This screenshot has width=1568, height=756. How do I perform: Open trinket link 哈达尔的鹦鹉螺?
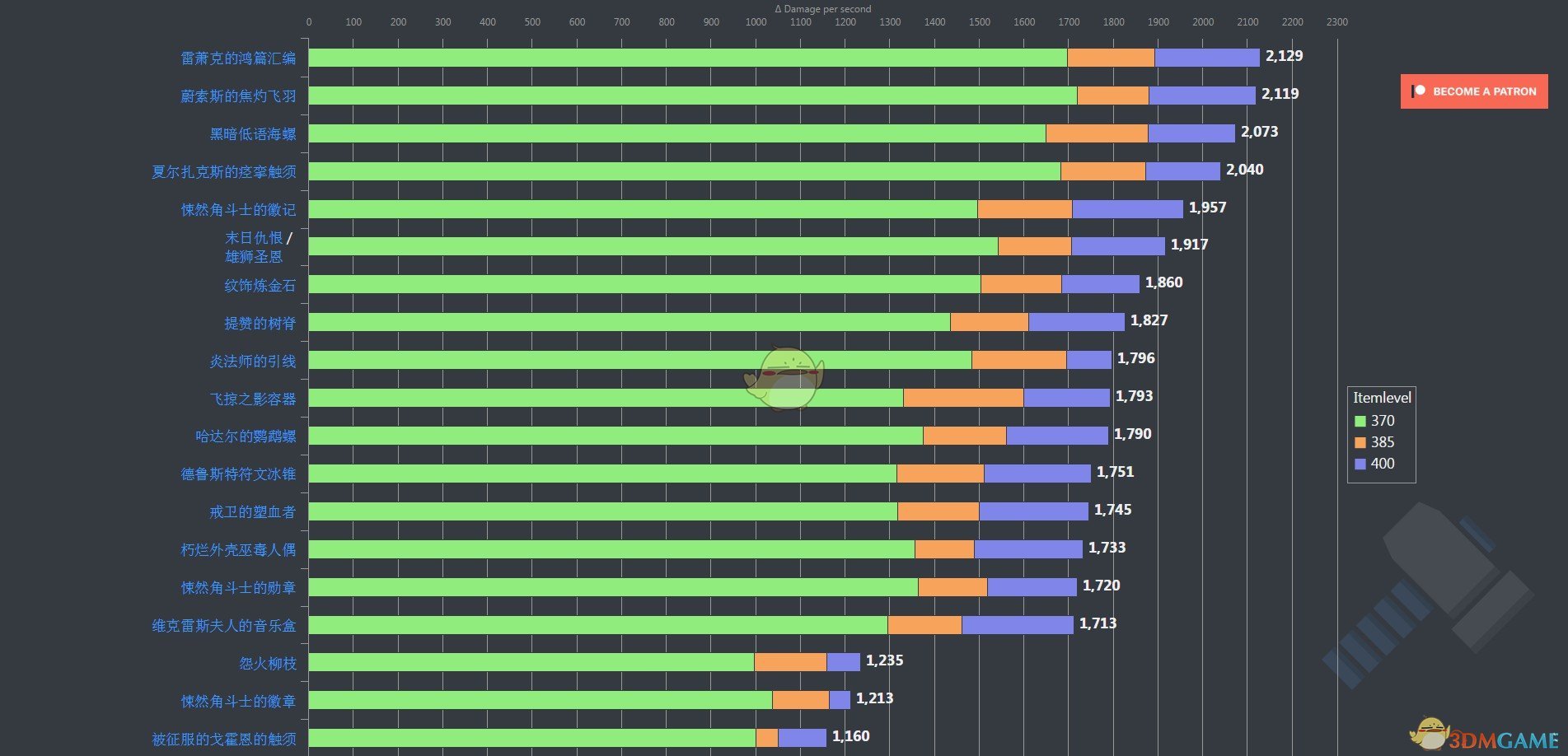click(x=246, y=436)
